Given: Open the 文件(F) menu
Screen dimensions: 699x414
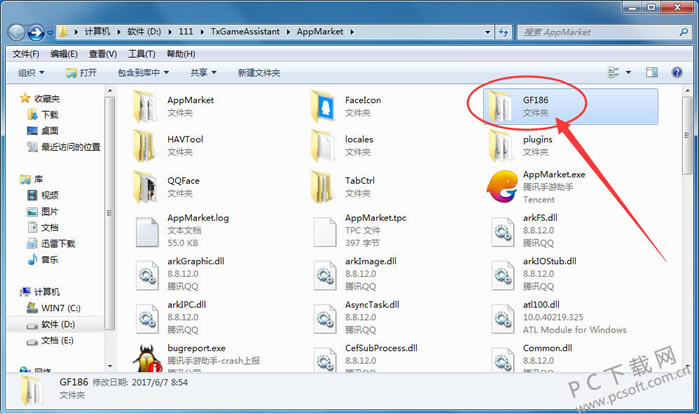Looking at the screenshot, I should pyautogui.click(x=25, y=54).
